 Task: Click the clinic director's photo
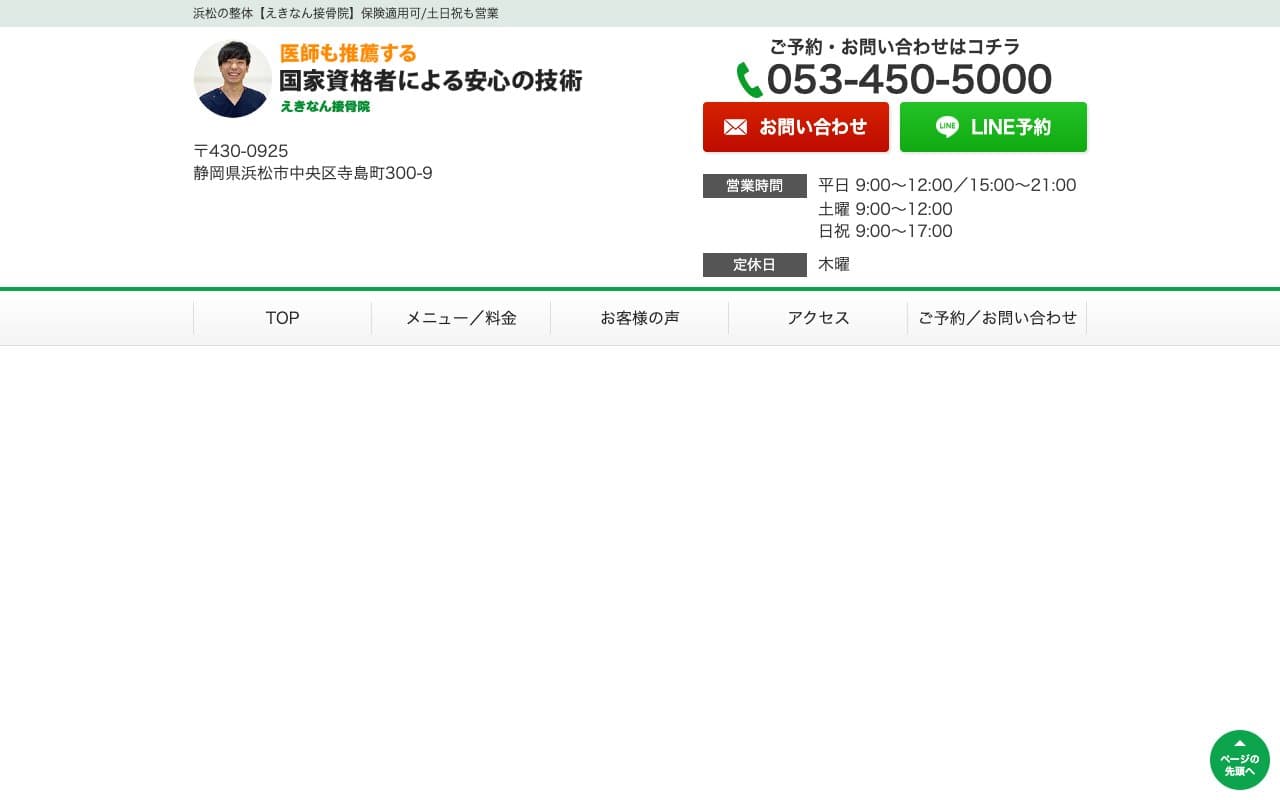coord(232,78)
